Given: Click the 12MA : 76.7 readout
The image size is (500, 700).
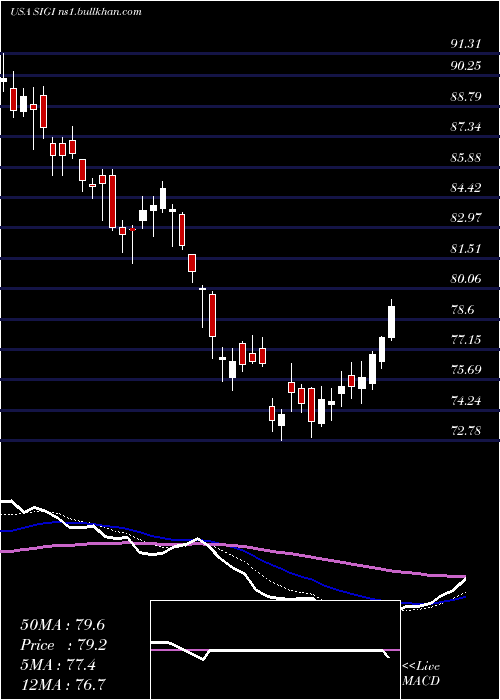Looking at the screenshot, I should (x=64, y=684).
